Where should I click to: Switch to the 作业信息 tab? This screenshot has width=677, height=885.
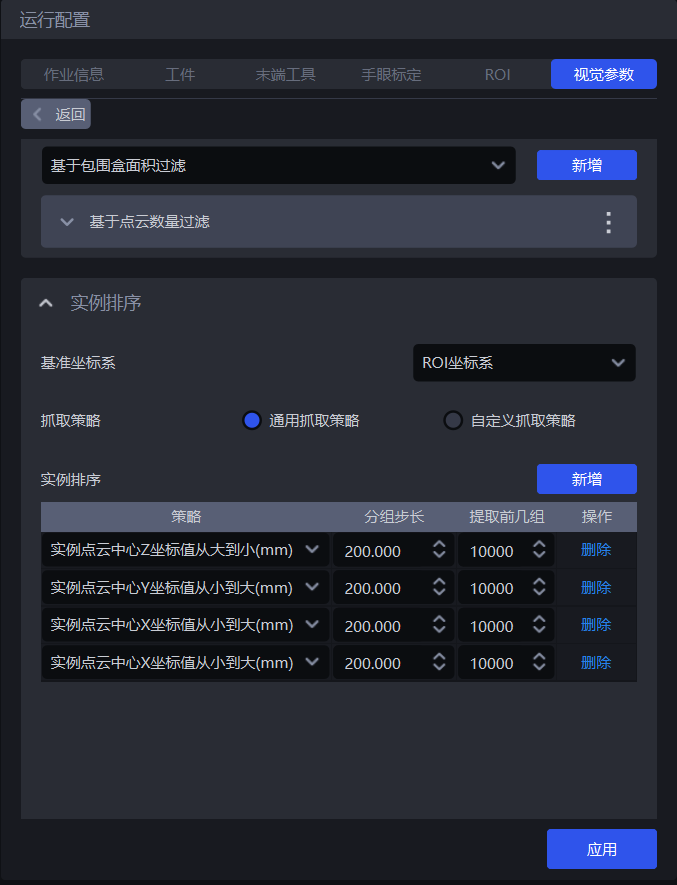pos(74,75)
